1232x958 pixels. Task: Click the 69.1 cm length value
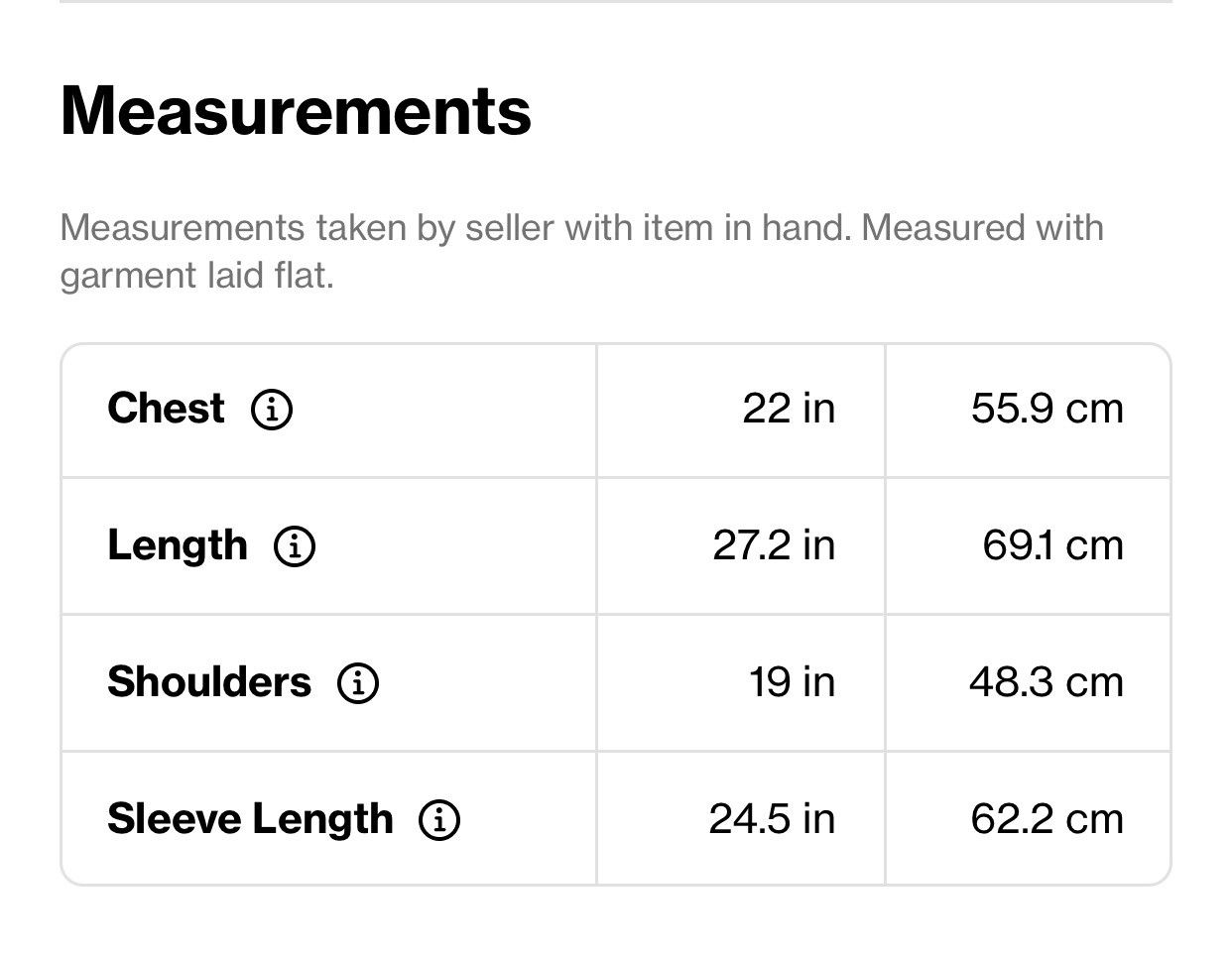pos(1053,544)
